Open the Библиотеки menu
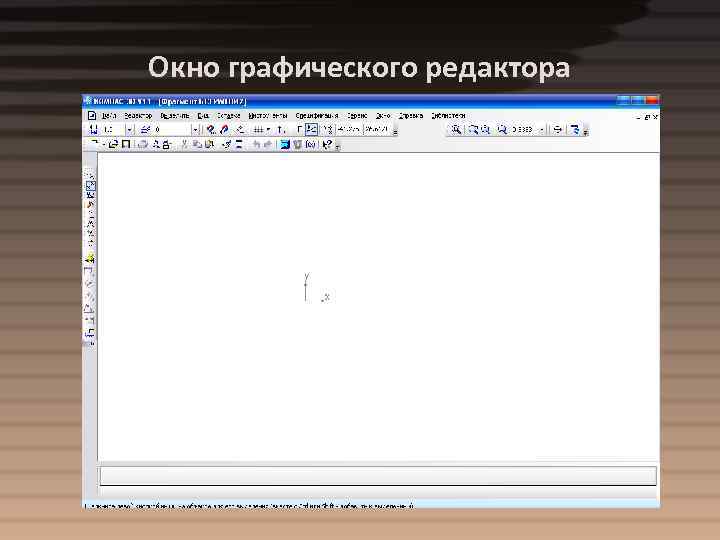The image size is (720, 540). (x=448, y=116)
